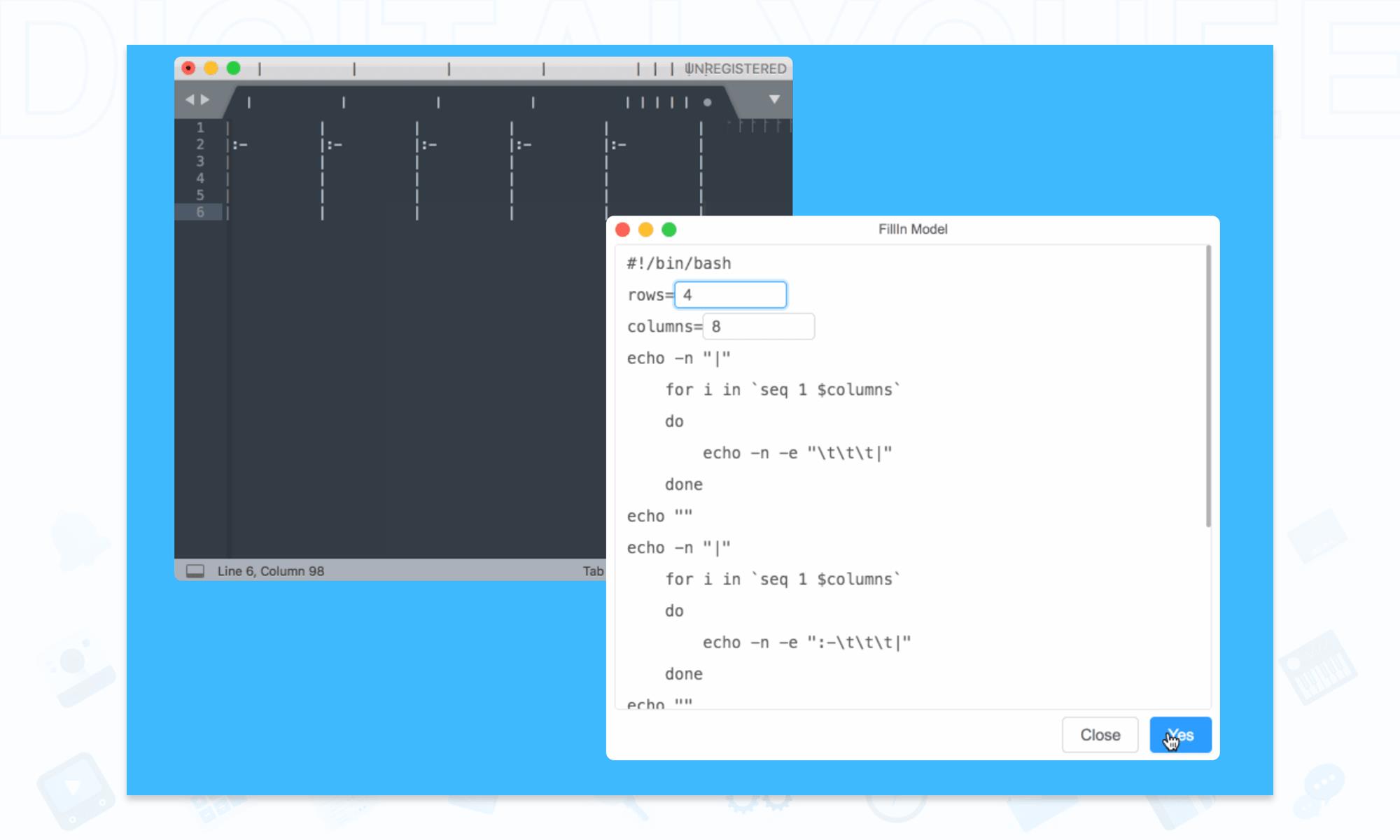Image resolution: width=1400 pixels, height=840 pixels.
Task: Focus the columns input field
Action: pos(759,327)
